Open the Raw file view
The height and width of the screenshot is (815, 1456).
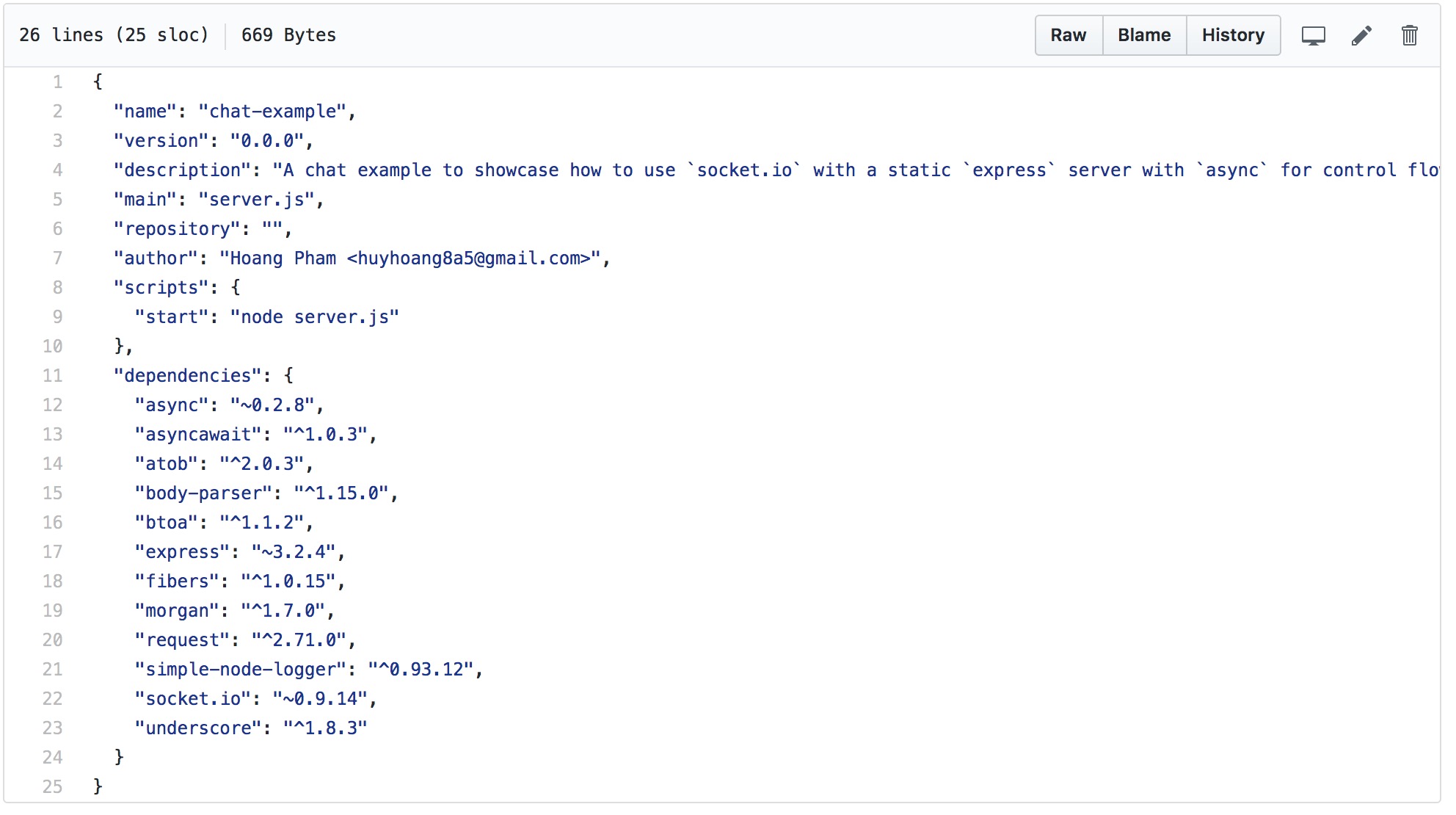(x=1068, y=35)
